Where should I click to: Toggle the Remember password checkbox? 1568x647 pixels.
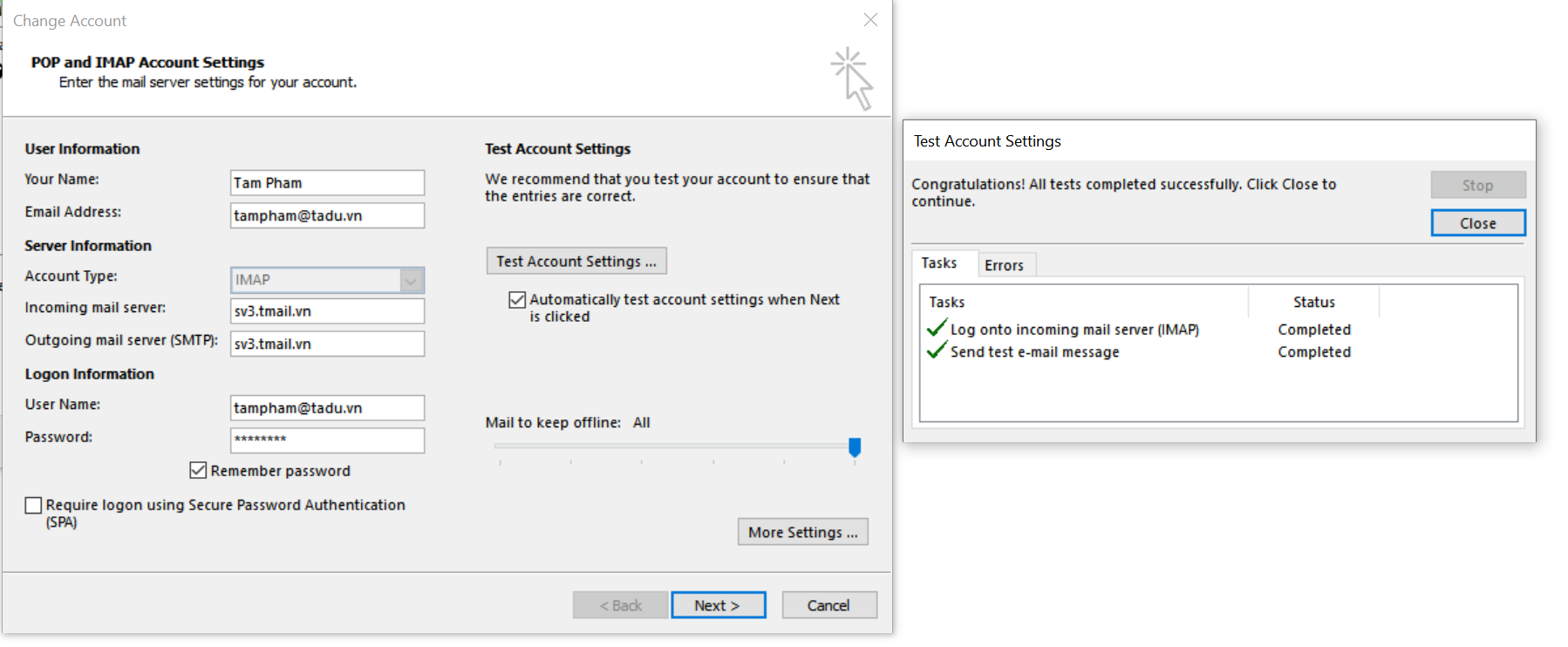pos(198,471)
